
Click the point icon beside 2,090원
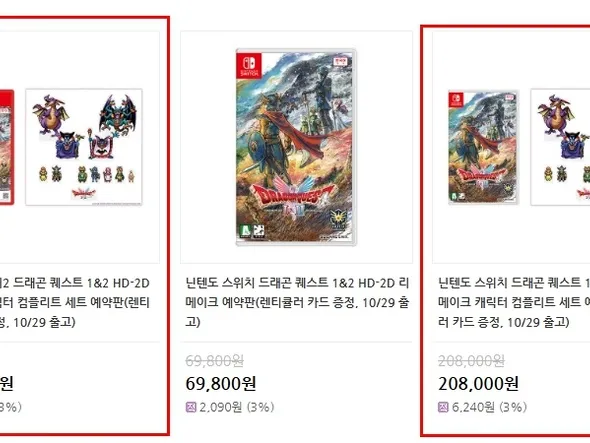[x=191, y=407]
